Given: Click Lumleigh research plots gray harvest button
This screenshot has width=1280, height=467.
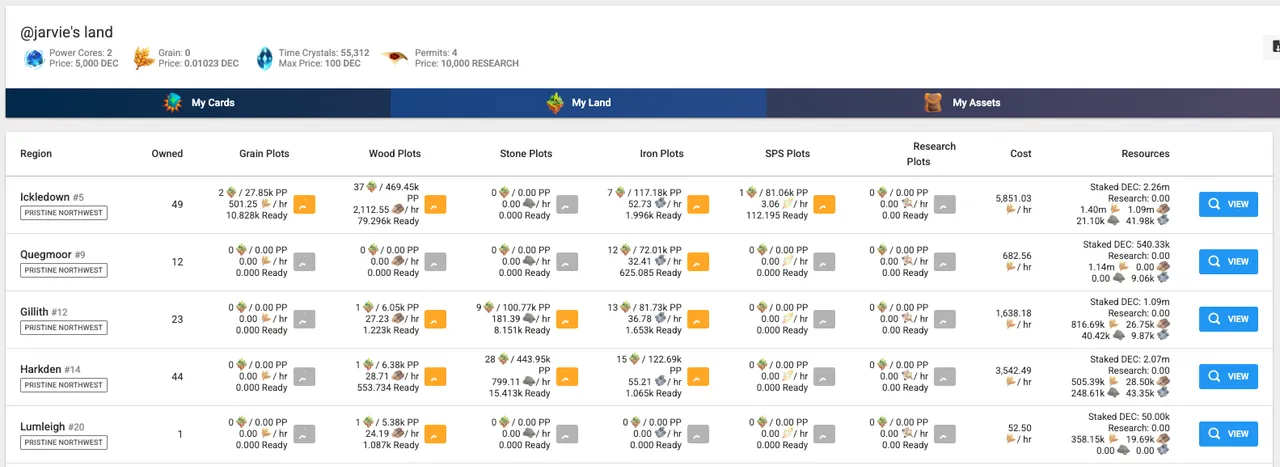Looking at the screenshot, I should (x=945, y=434).
